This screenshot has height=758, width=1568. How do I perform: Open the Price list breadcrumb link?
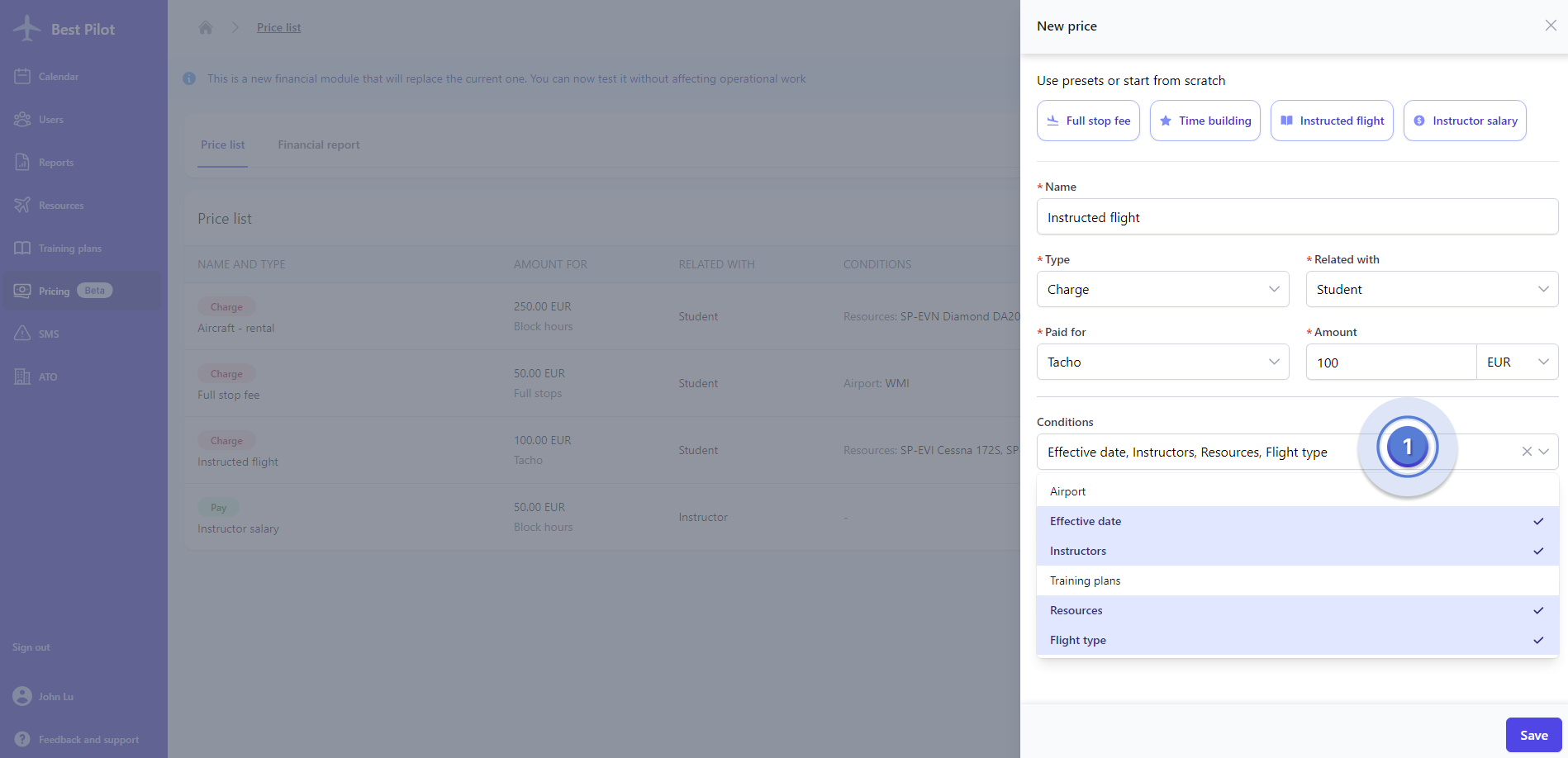[278, 27]
